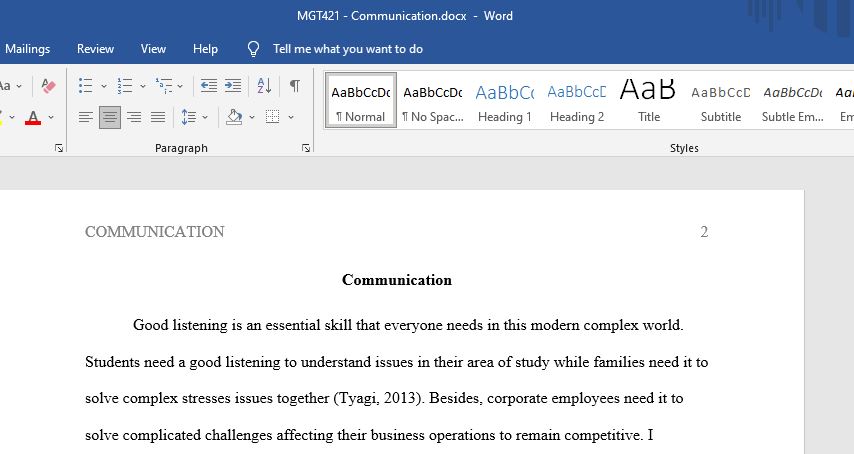The width and height of the screenshot is (854, 454).
Task: Open Change Case dropdown arrow
Action: click(x=19, y=86)
